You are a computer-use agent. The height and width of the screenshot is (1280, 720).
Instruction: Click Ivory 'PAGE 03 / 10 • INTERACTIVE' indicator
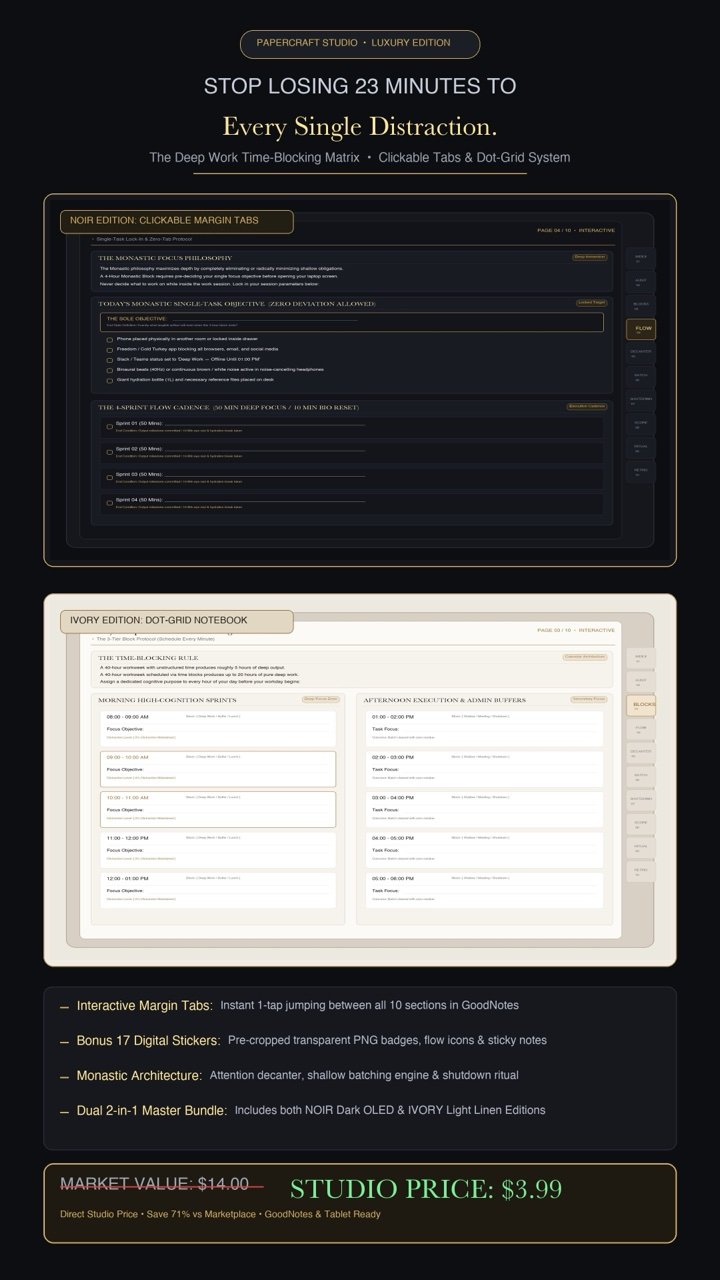pos(576,630)
